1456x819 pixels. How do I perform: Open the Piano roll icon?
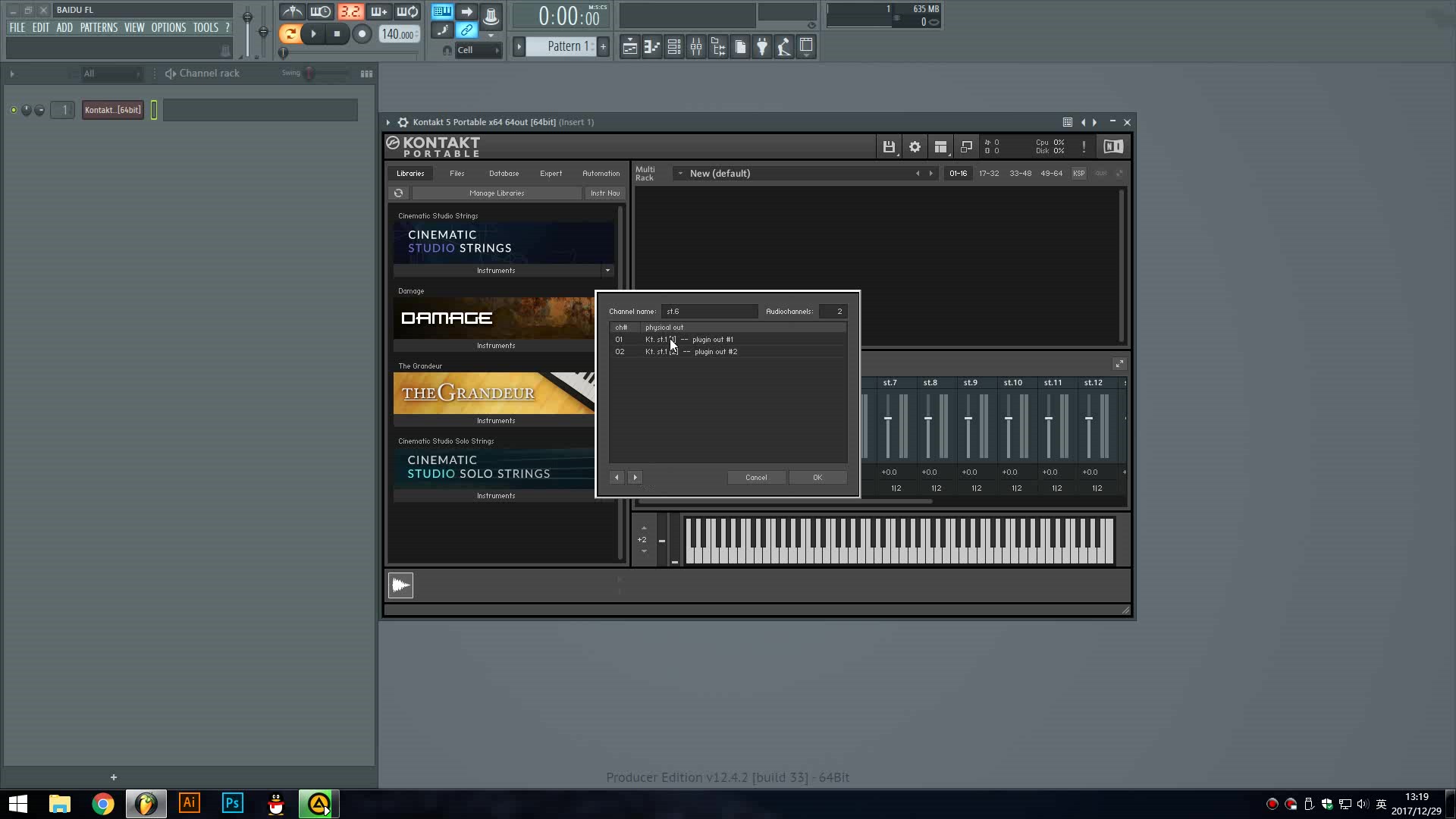tap(651, 47)
